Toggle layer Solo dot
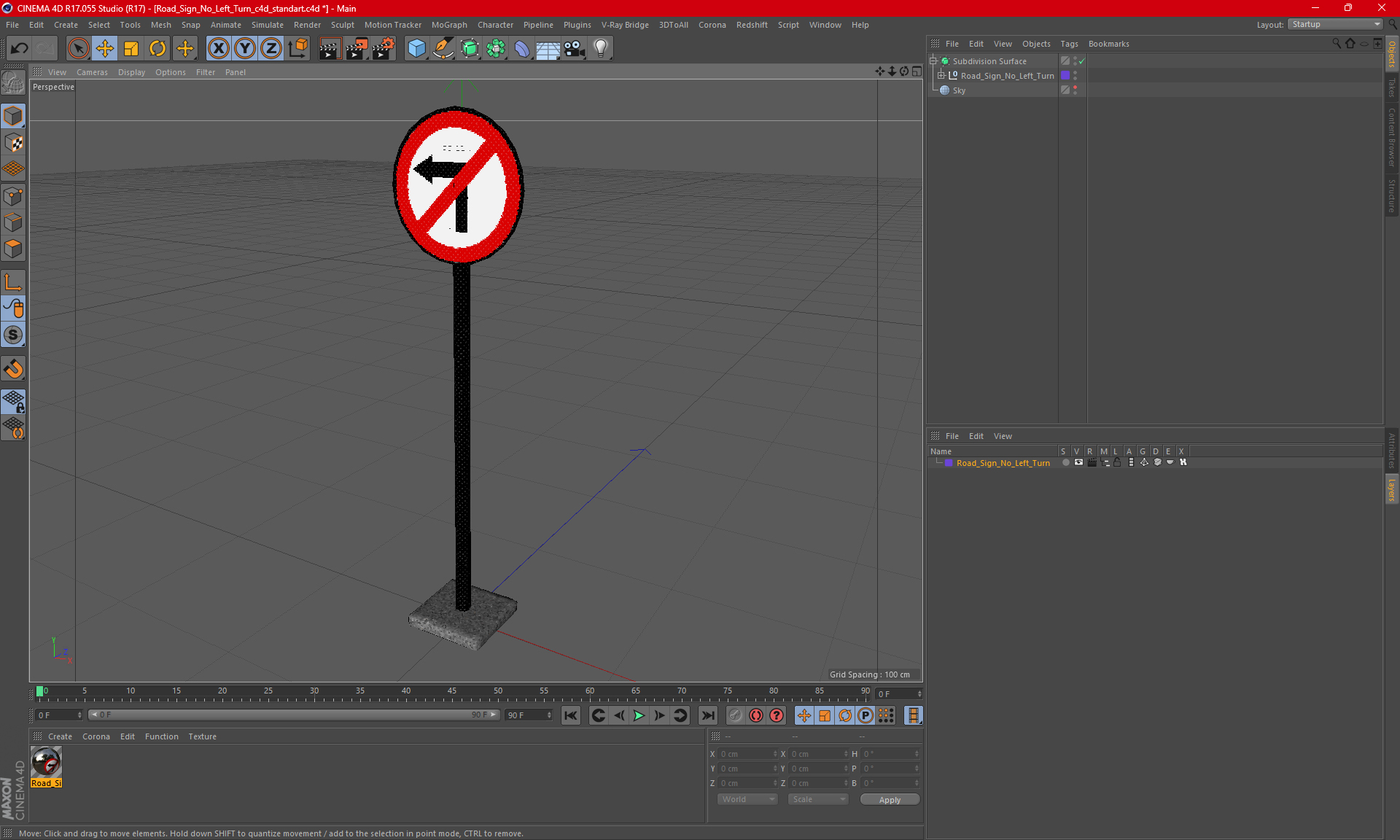The height and width of the screenshot is (840, 1400). click(x=1065, y=462)
